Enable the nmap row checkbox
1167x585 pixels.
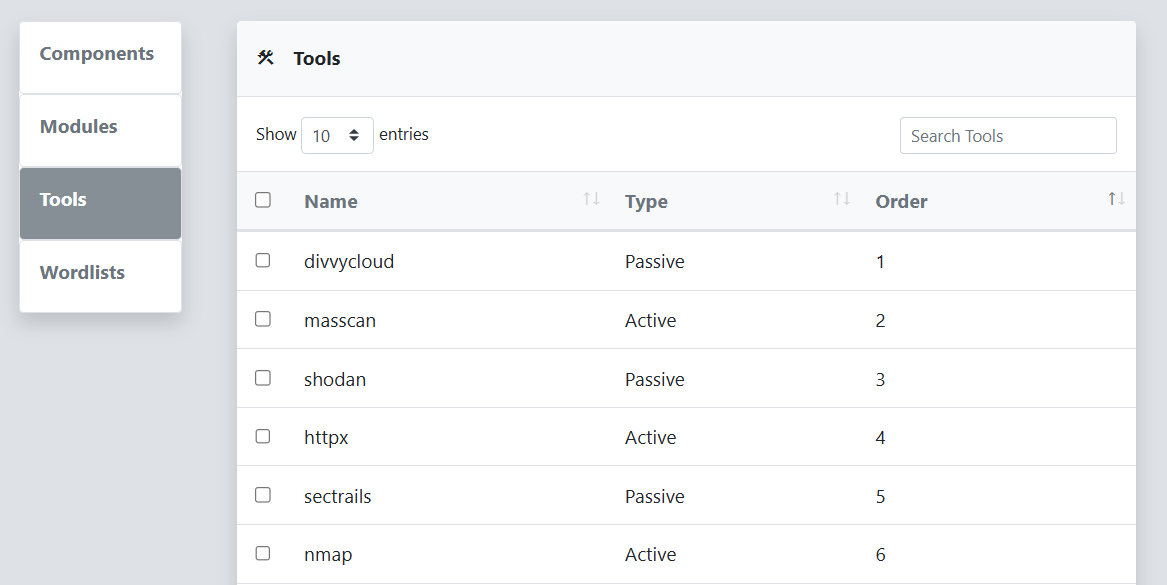point(263,553)
